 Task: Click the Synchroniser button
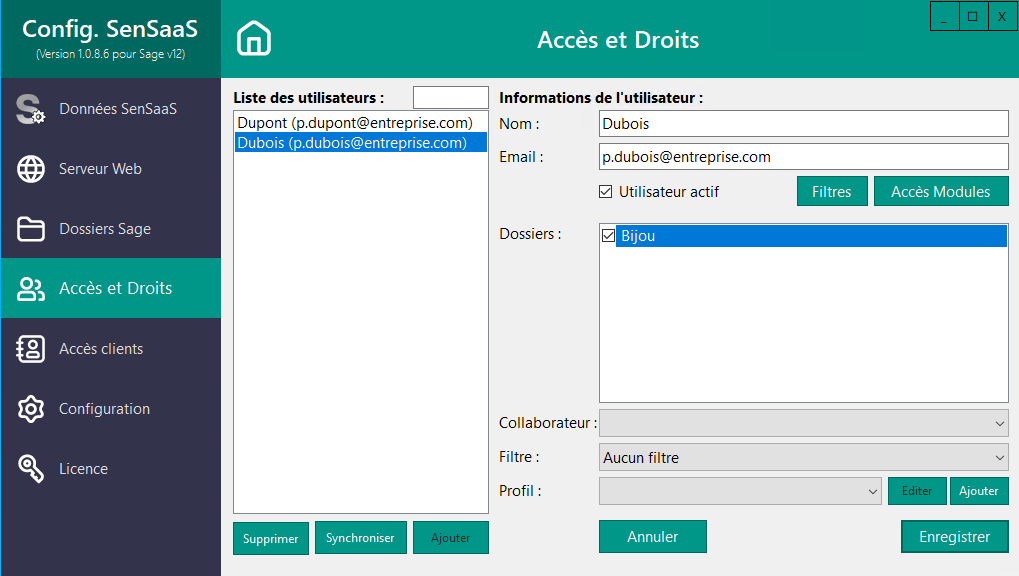[x=361, y=538]
